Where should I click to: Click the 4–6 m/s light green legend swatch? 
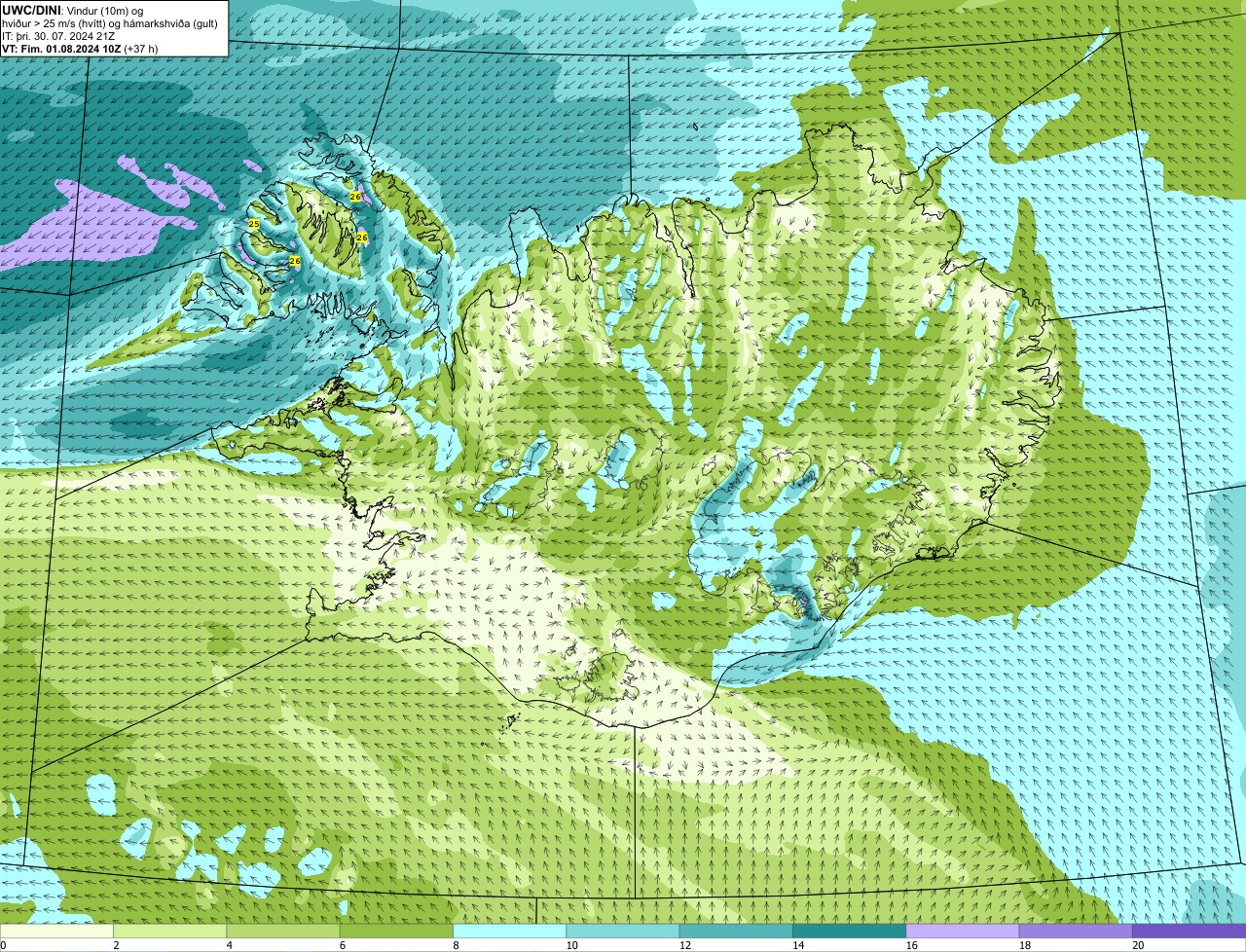pyautogui.click(x=283, y=931)
